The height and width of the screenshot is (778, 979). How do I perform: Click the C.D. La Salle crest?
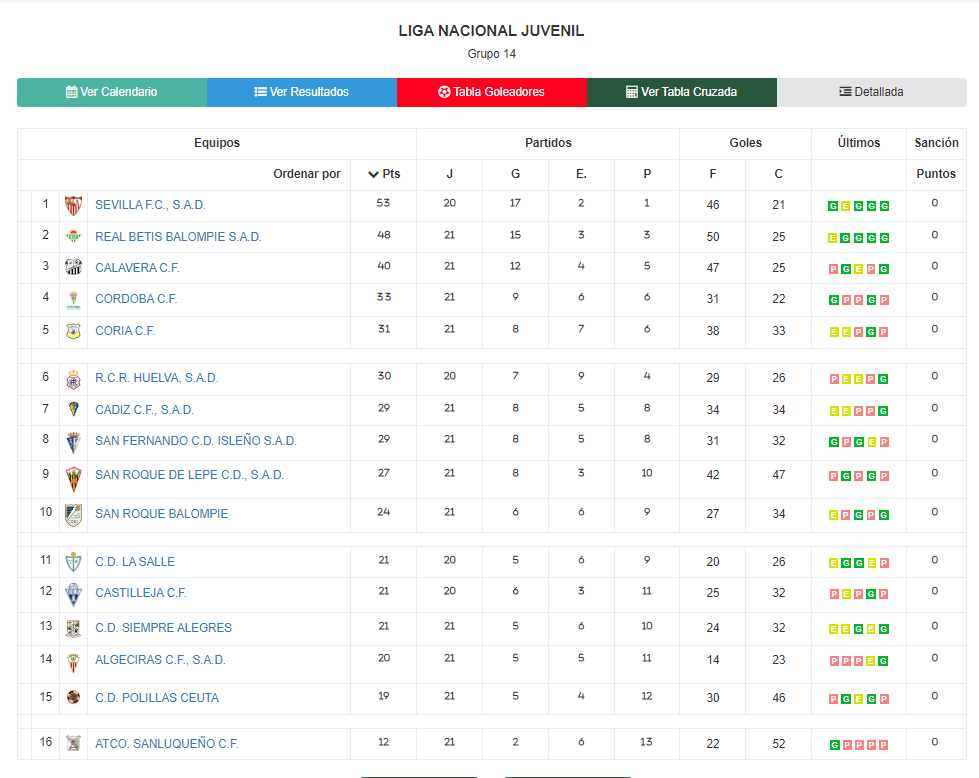(74, 562)
